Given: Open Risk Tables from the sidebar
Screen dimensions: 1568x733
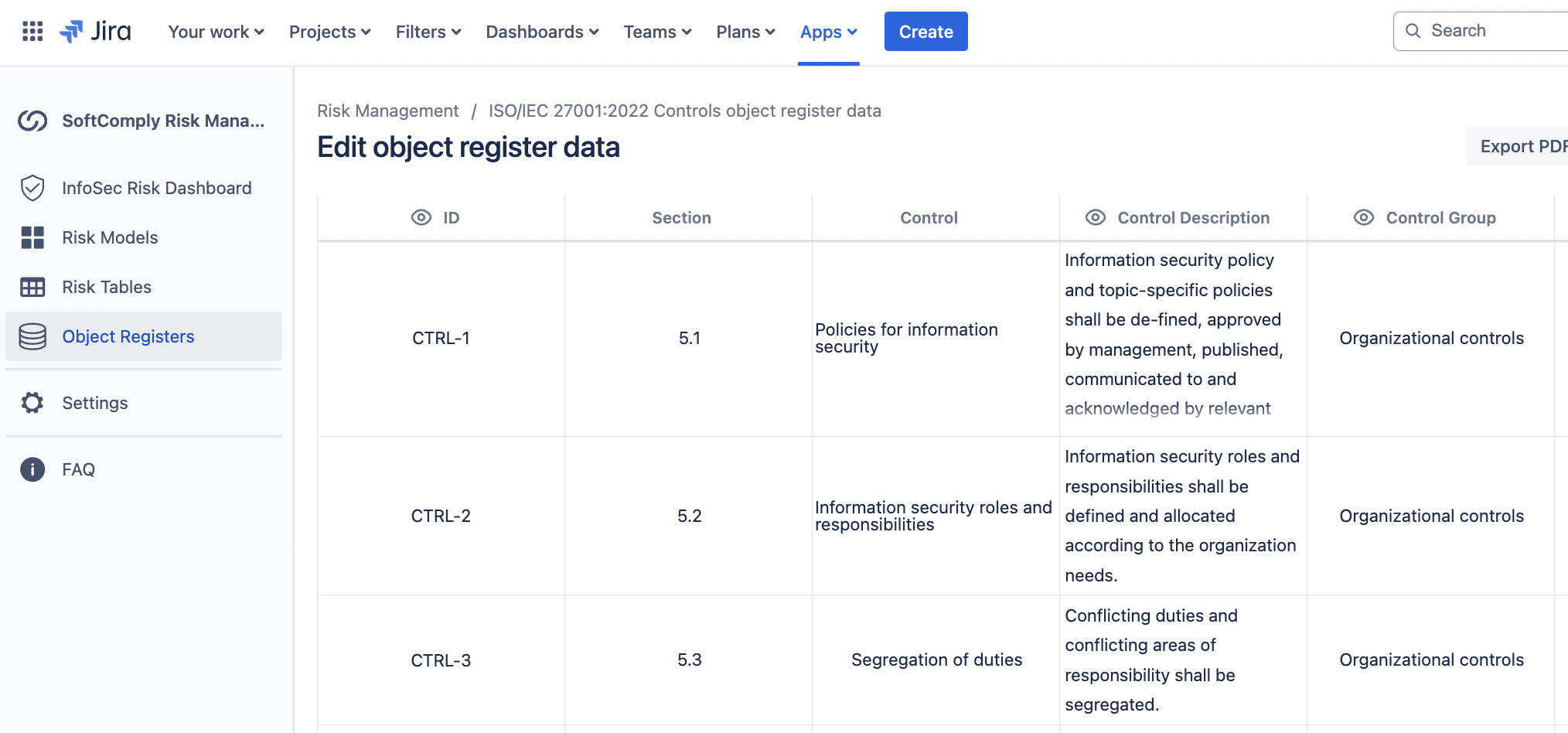Looking at the screenshot, I should (x=106, y=287).
